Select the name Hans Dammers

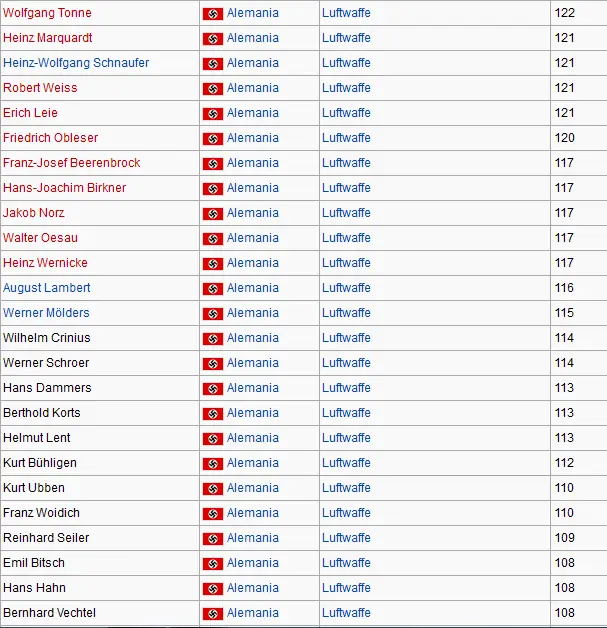point(47,388)
